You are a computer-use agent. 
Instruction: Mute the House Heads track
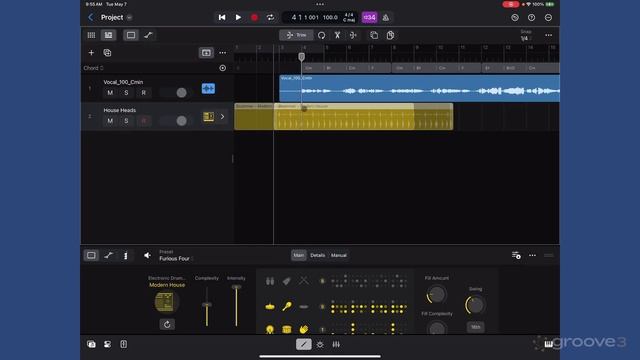point(110,121)
